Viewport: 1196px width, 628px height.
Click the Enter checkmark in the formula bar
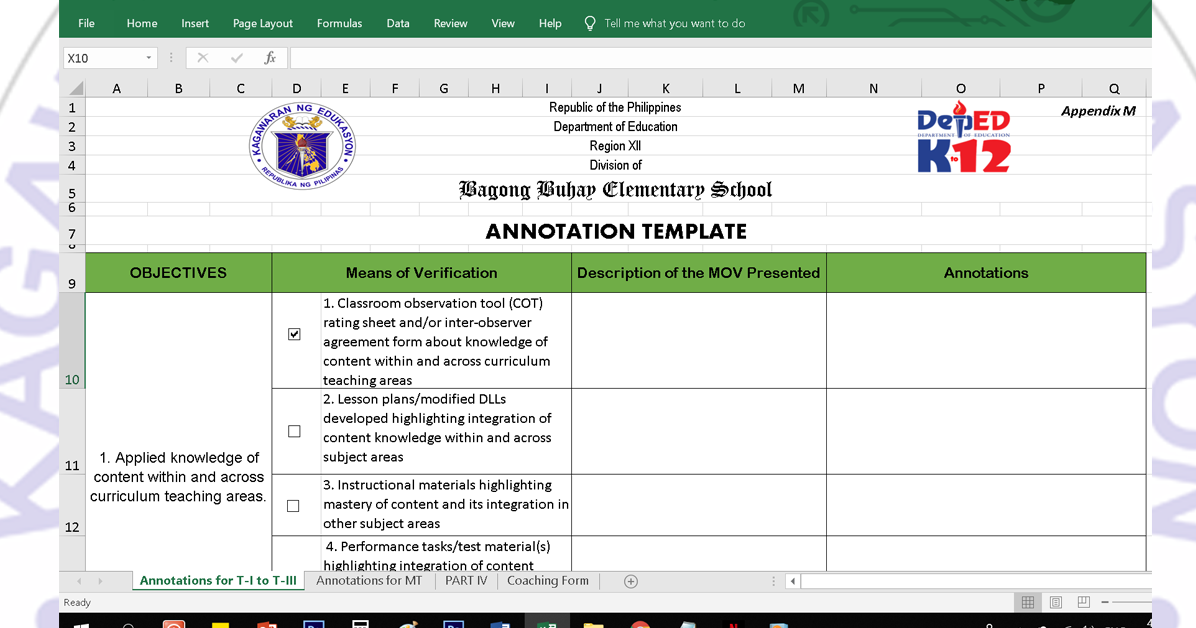click(236, 58)
